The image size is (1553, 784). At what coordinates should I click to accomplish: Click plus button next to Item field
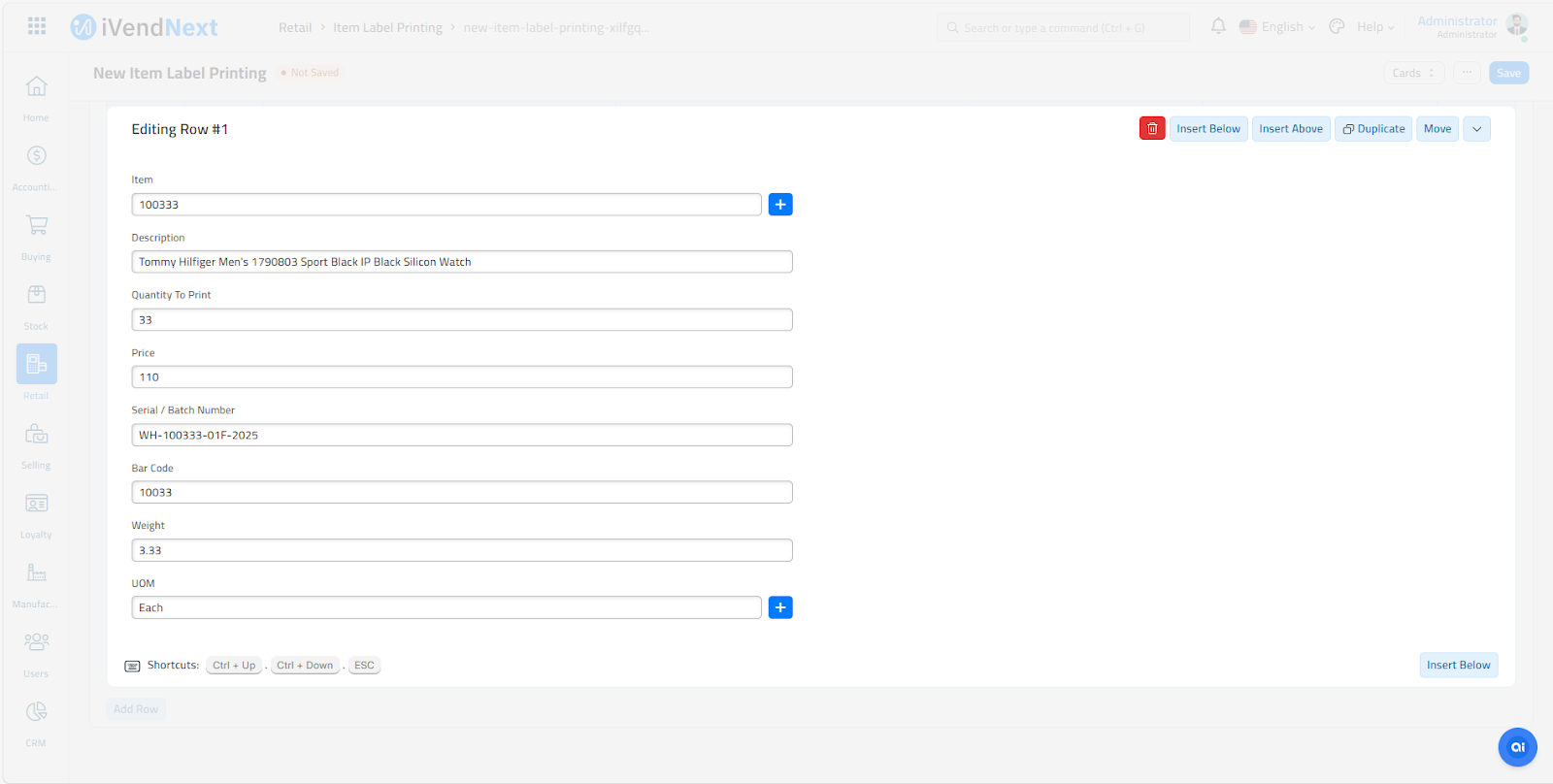click(x=780, y=205)
